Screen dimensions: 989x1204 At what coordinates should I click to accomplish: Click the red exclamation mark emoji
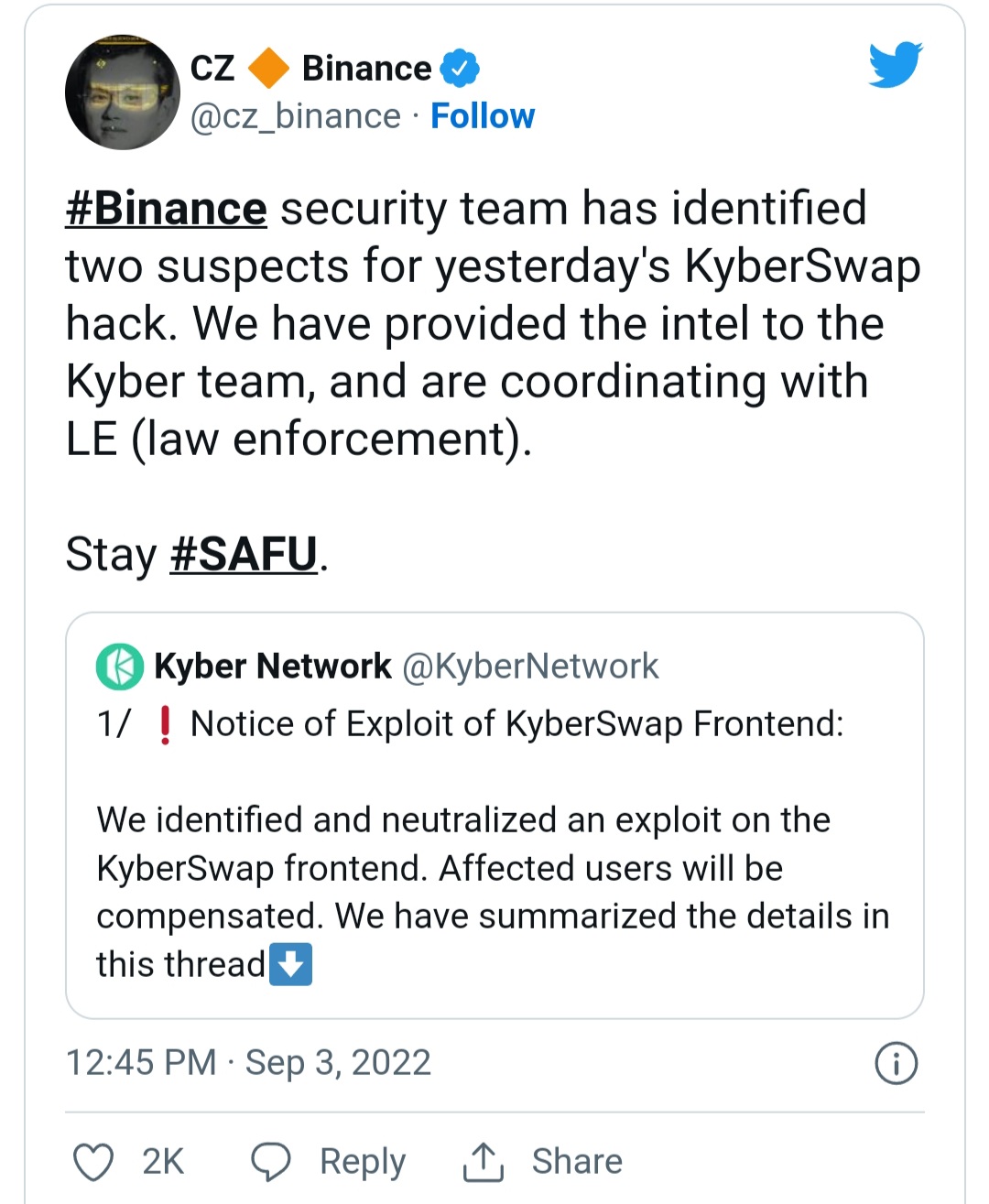165,724
